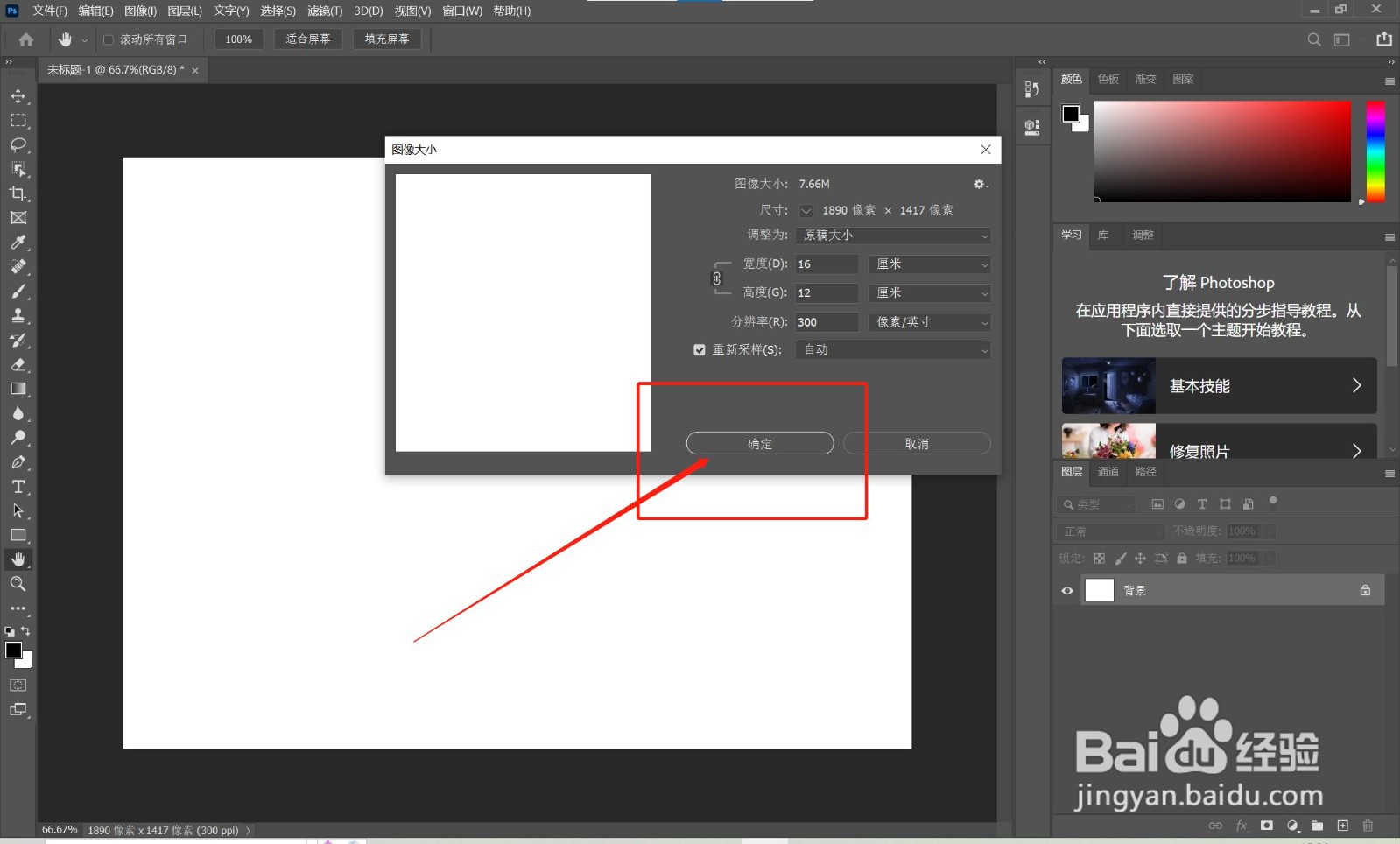Select the Spot Healing Brush tool

click(18, 267)
